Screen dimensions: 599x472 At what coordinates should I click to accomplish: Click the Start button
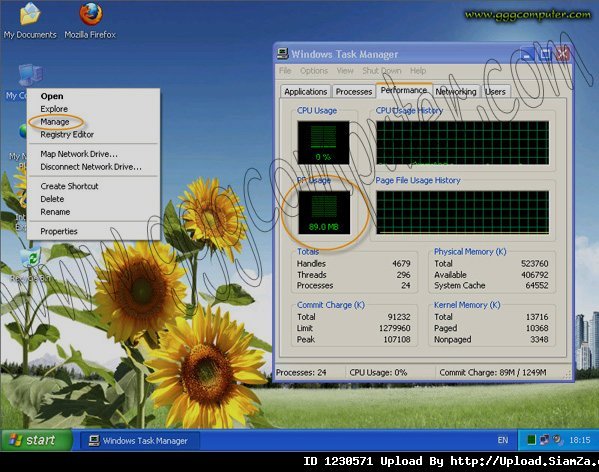36,440
